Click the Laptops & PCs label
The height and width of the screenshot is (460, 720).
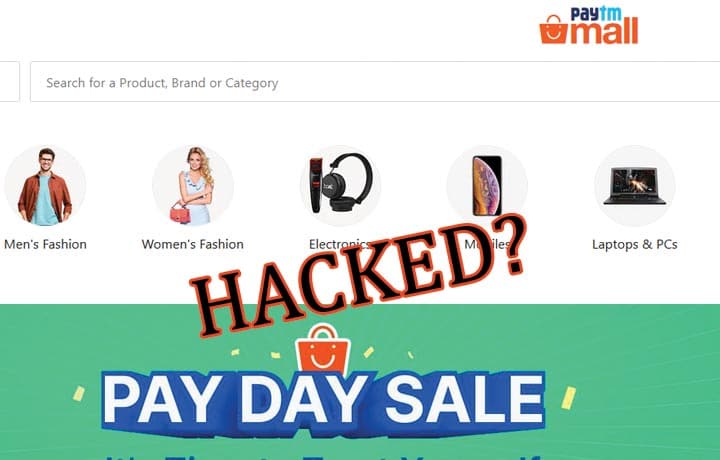point(635,244)
